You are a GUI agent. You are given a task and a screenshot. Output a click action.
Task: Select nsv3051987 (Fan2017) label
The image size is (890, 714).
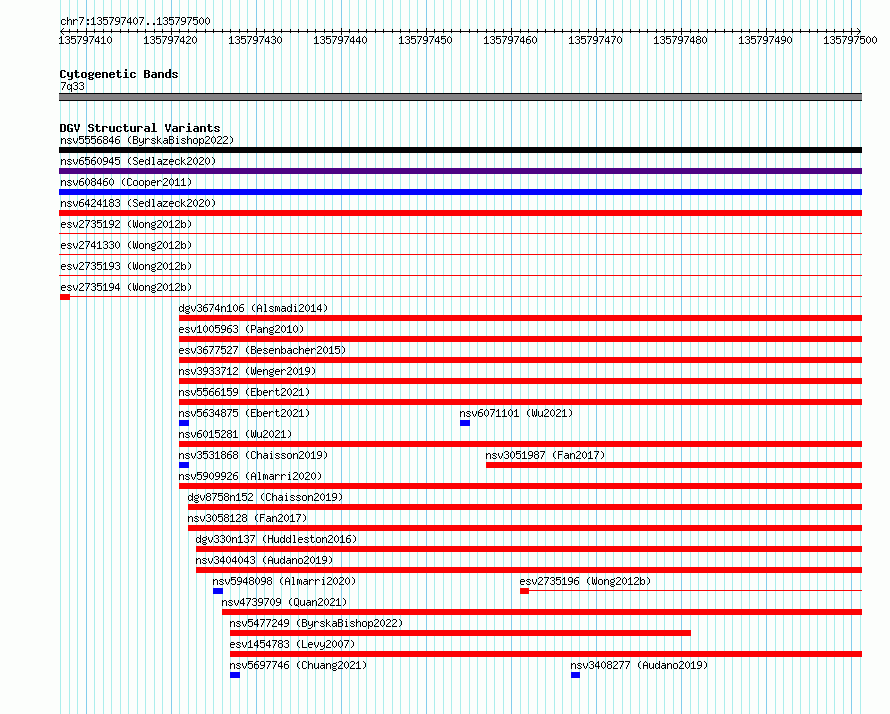click(545, 455)
